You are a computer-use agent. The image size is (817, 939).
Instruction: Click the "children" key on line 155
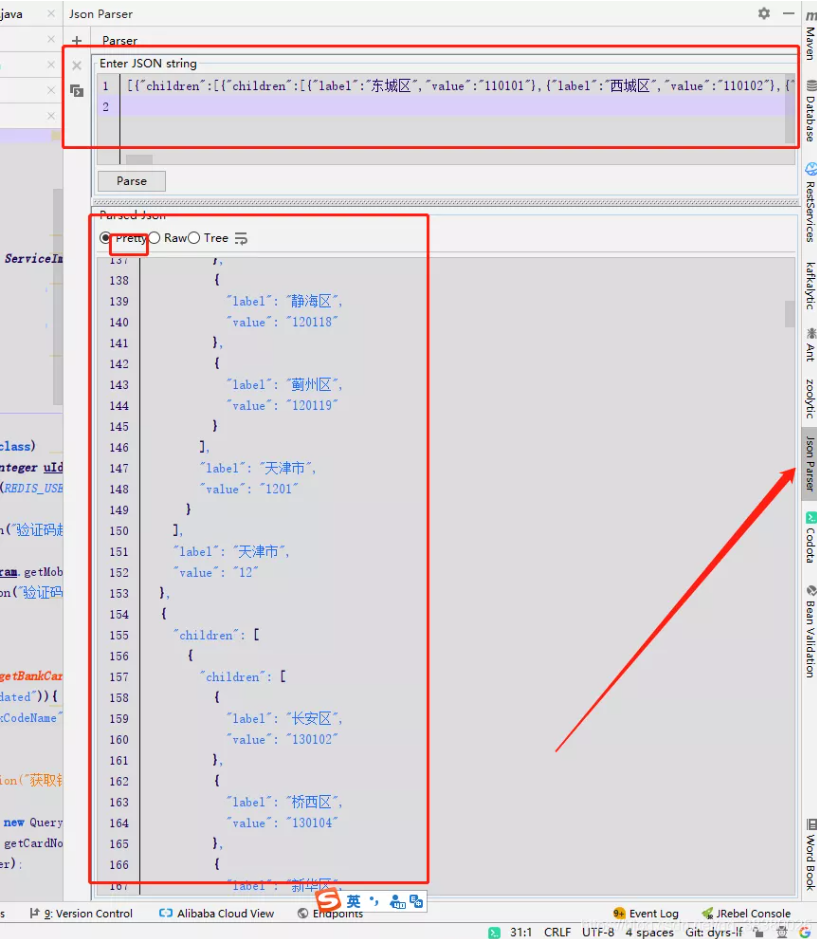[206, 635]
